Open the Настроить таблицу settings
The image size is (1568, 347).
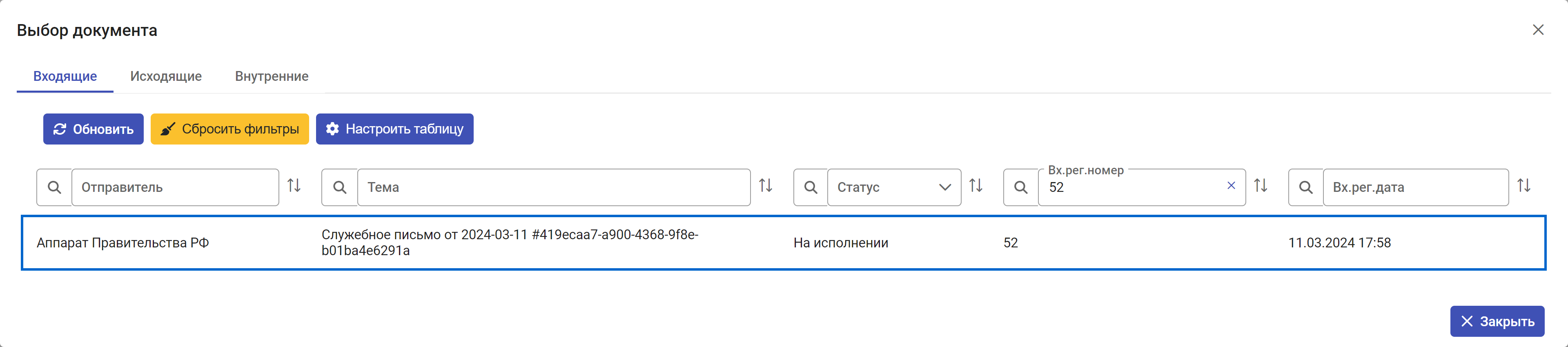point(394,129)
